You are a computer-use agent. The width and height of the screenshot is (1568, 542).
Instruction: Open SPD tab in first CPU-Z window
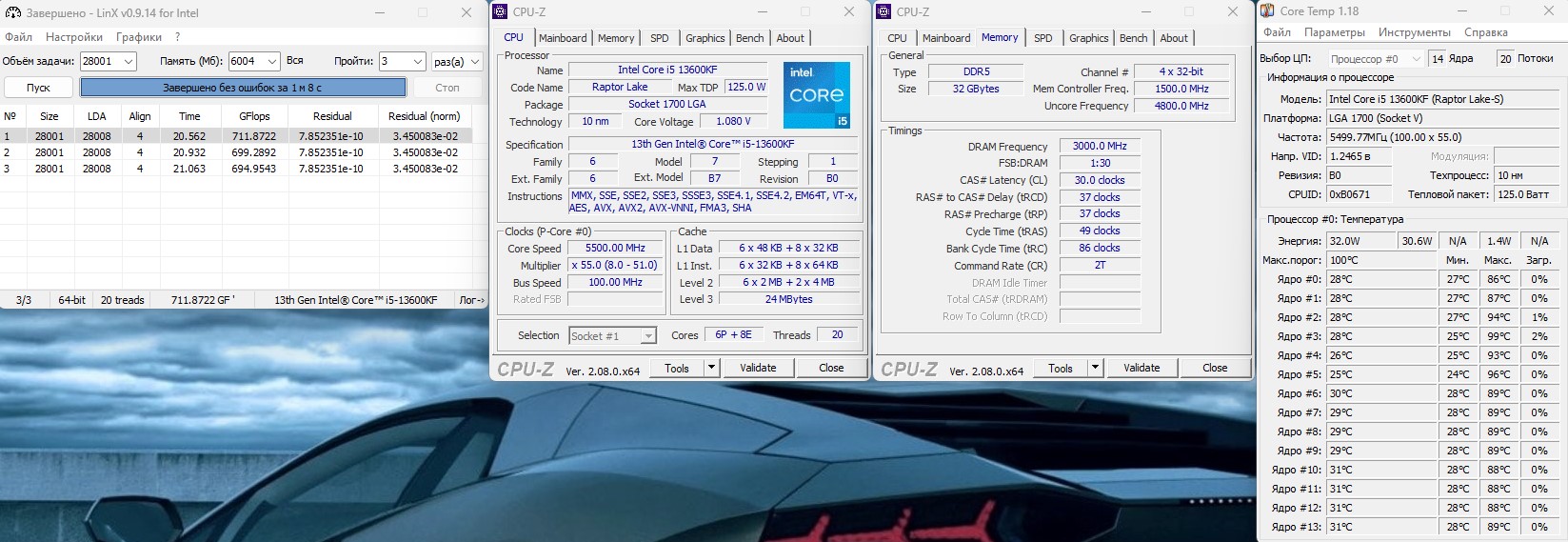(660, 38)
